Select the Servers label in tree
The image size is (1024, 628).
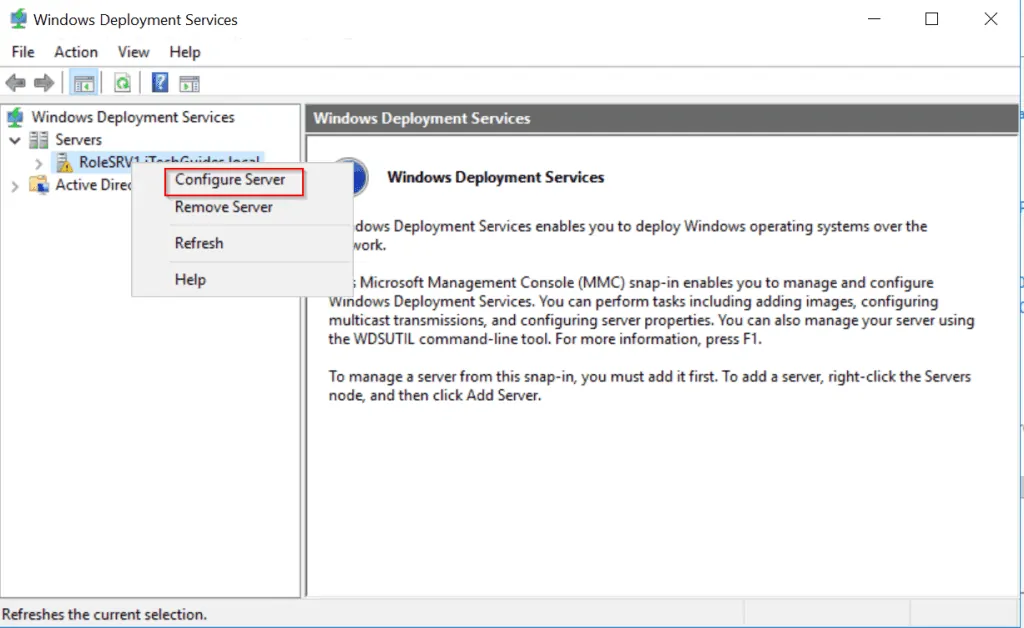coord(78,140)
